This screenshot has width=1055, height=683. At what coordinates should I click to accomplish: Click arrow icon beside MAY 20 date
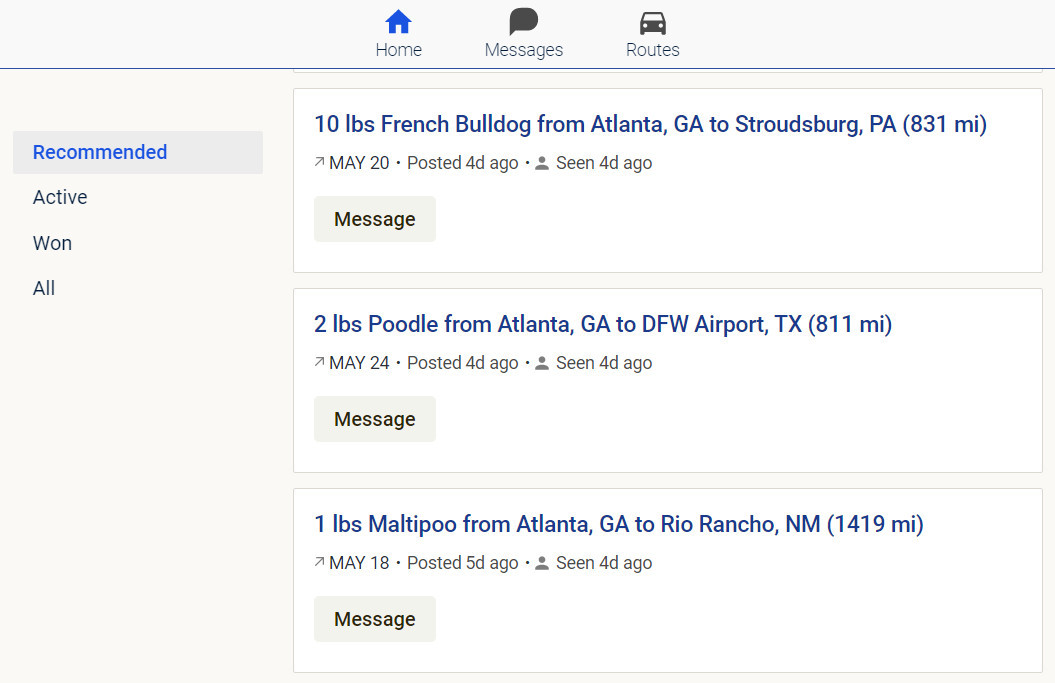coord(319,162)
